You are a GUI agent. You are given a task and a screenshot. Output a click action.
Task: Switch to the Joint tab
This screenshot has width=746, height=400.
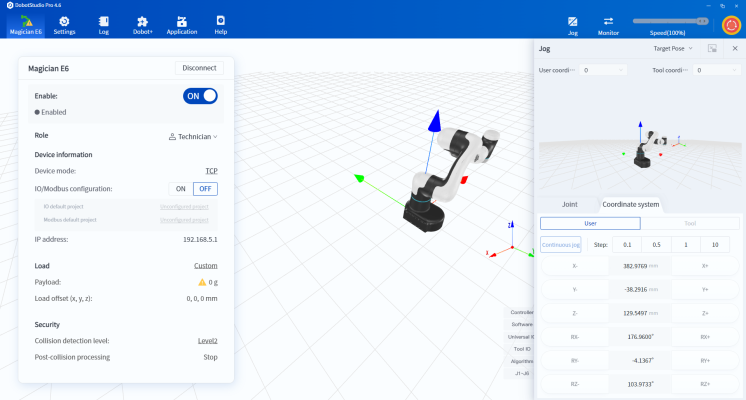point(569,204)
